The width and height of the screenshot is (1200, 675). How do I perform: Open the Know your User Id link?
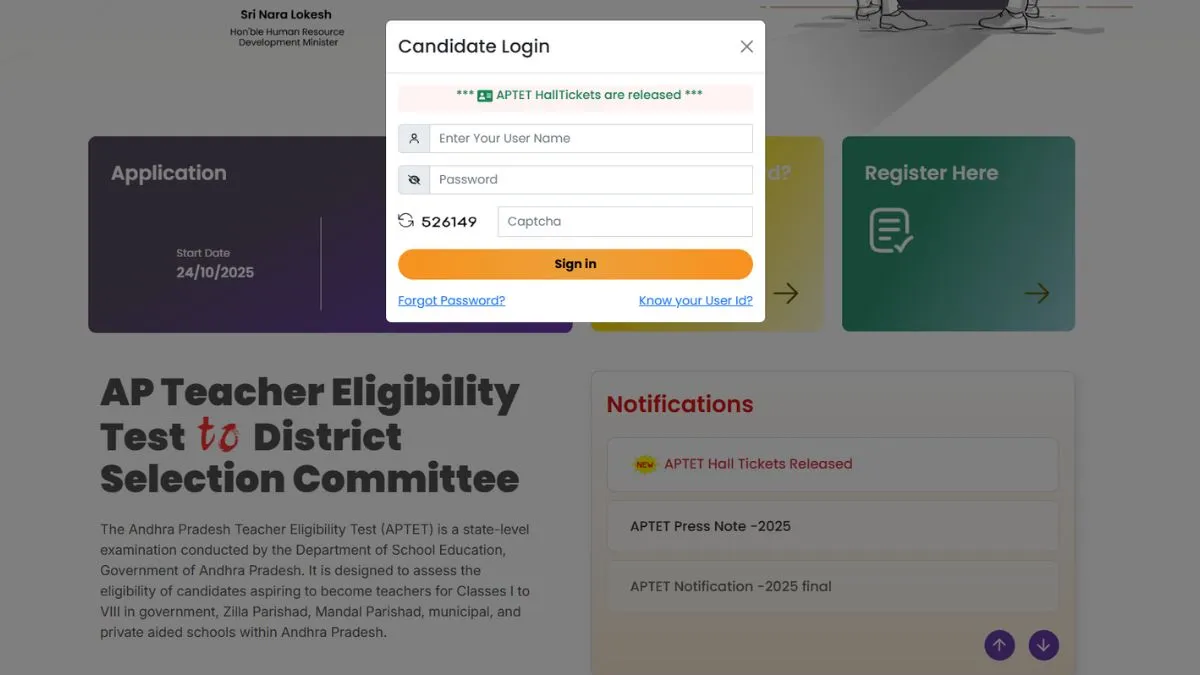pos(696,300)
